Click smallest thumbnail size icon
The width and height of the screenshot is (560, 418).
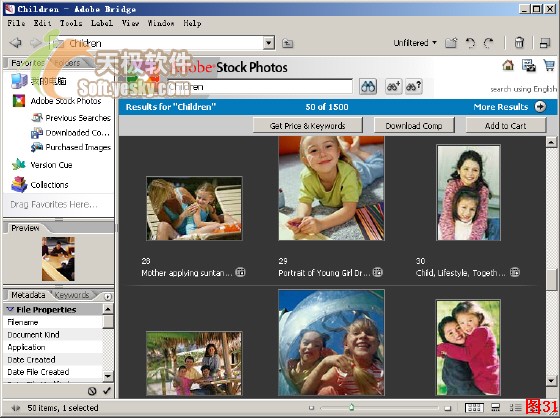pos(311,408)
